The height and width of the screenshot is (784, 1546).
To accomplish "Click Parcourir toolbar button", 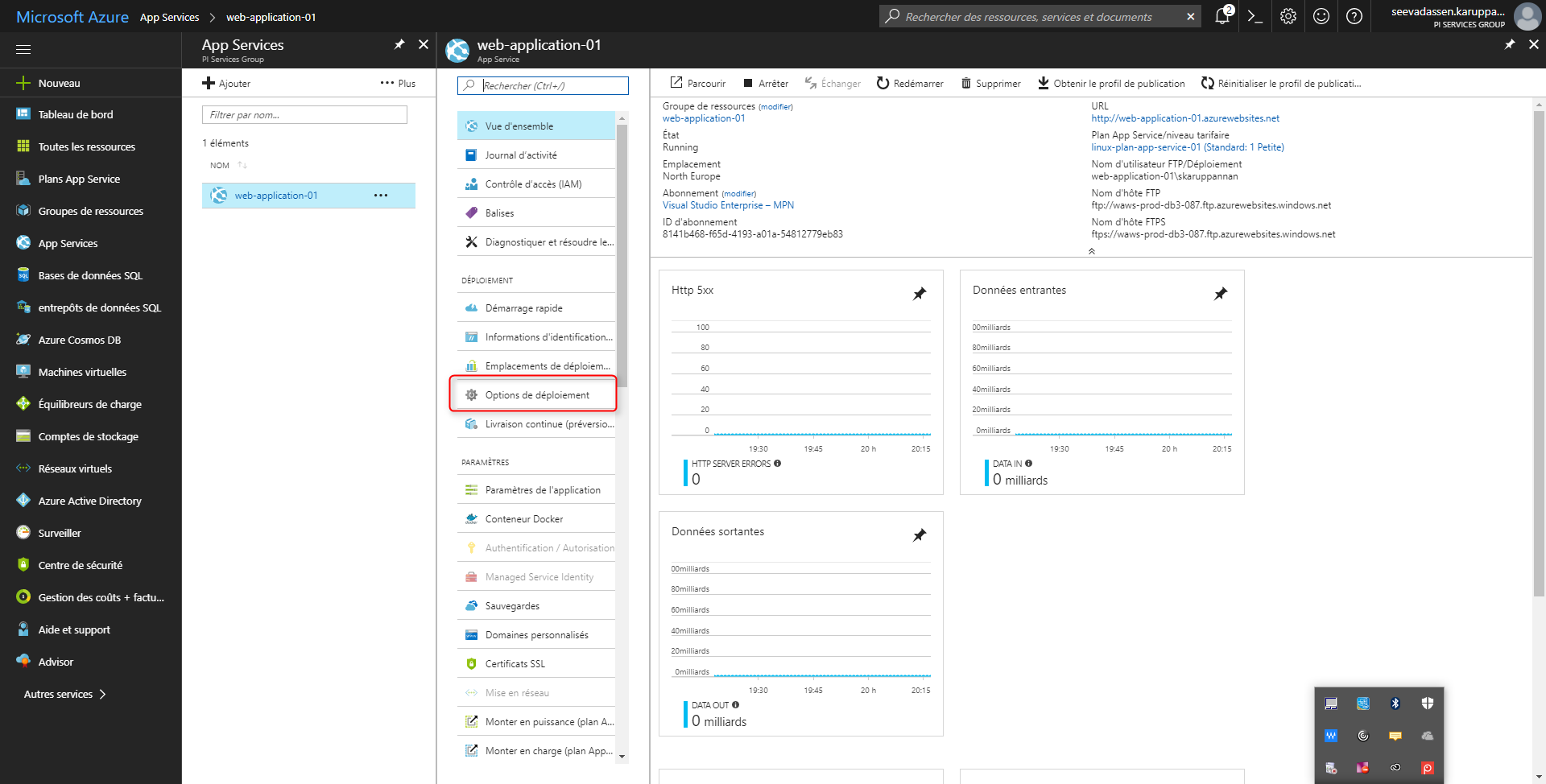I will coord(697,83).
